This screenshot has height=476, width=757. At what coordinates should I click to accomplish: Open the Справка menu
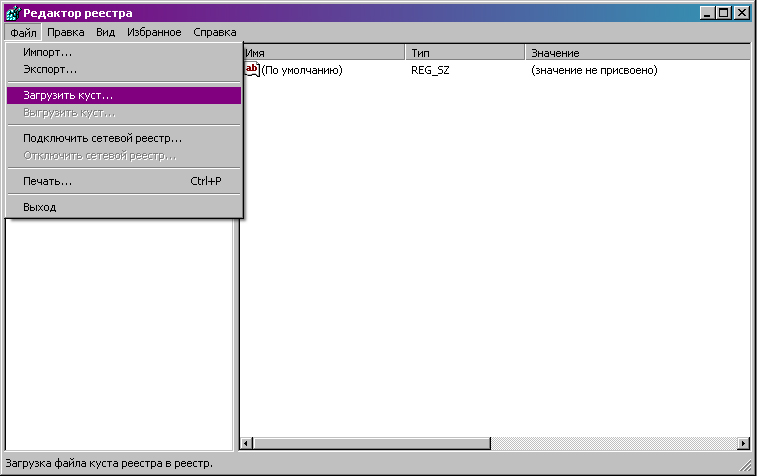click(x=214, y=32)
